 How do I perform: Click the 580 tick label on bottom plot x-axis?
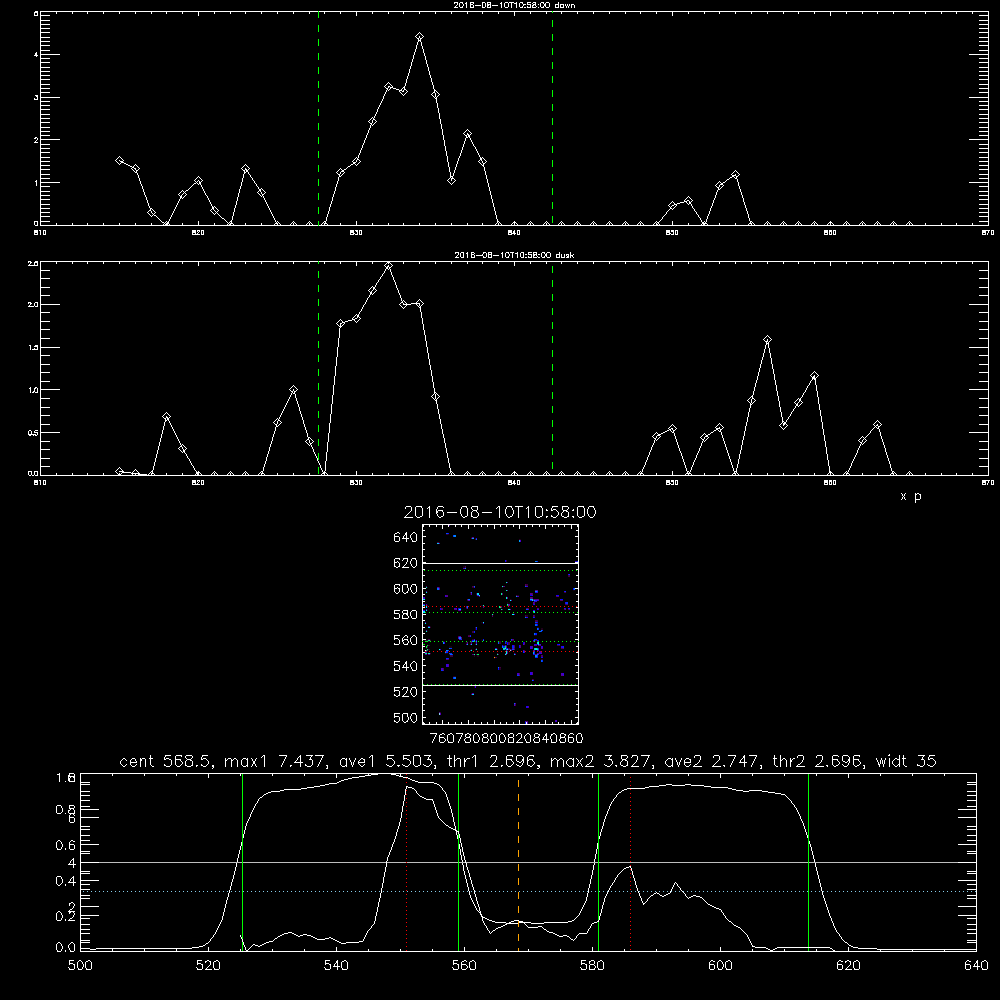pos(592,966)
